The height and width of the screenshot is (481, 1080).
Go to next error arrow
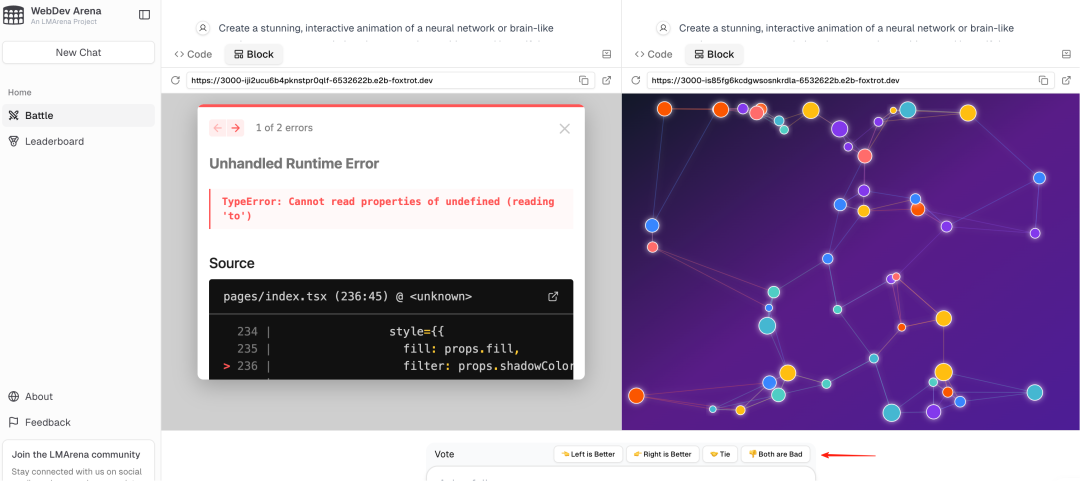[236, 127]
